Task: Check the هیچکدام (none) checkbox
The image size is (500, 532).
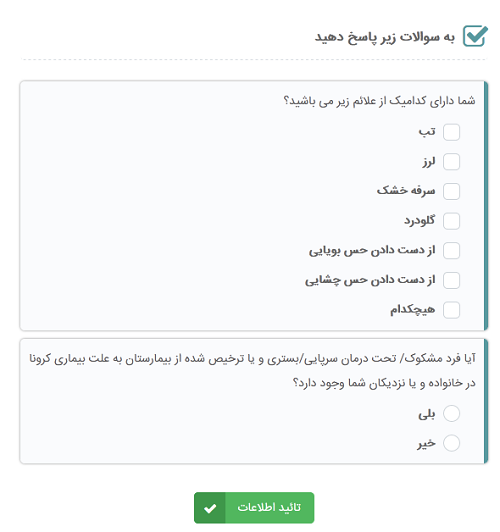Action: click(x=451, y=310)
